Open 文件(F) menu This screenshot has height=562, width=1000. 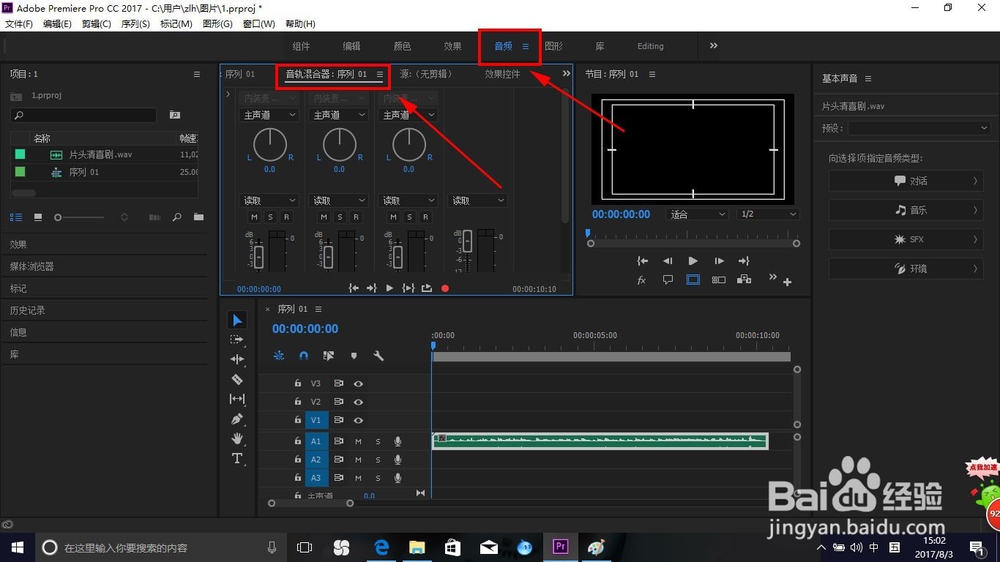click(19, 24)
